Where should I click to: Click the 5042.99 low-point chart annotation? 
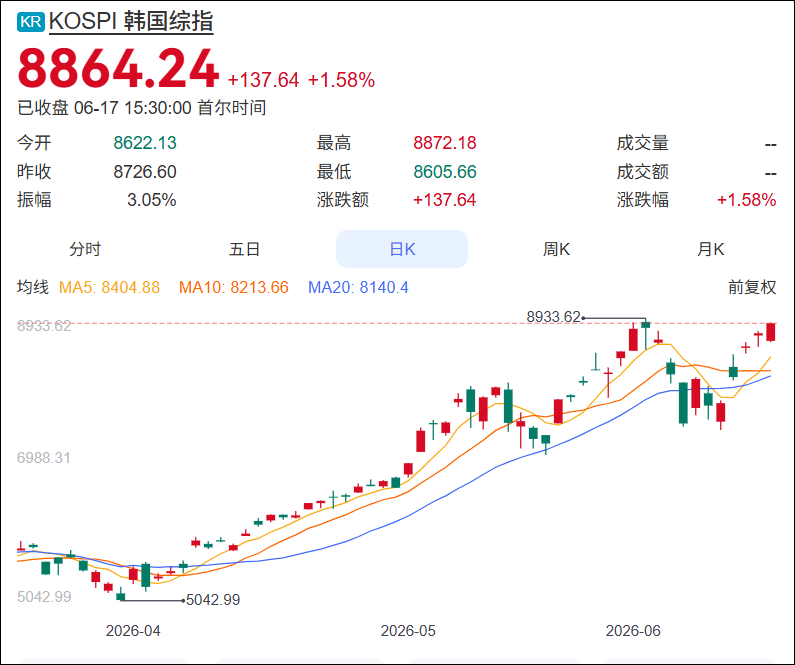tap(213, 600)
